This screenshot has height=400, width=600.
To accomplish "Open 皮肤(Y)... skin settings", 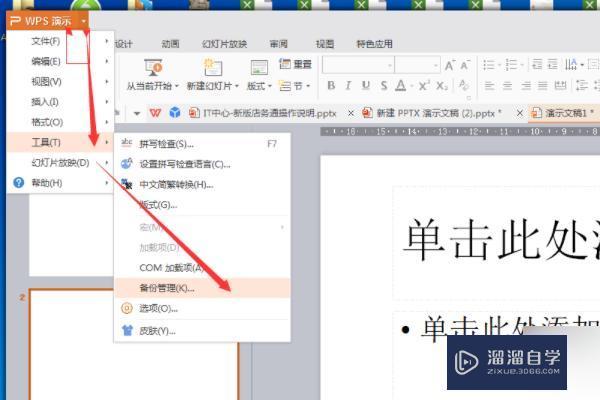I will (x=202, y=330).
